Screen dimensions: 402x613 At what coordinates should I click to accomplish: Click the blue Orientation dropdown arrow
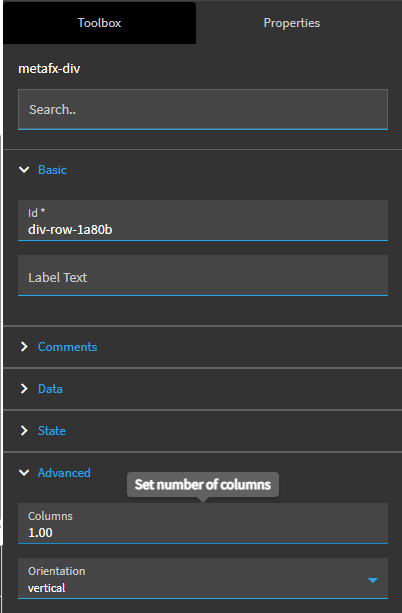coord(373,581)
